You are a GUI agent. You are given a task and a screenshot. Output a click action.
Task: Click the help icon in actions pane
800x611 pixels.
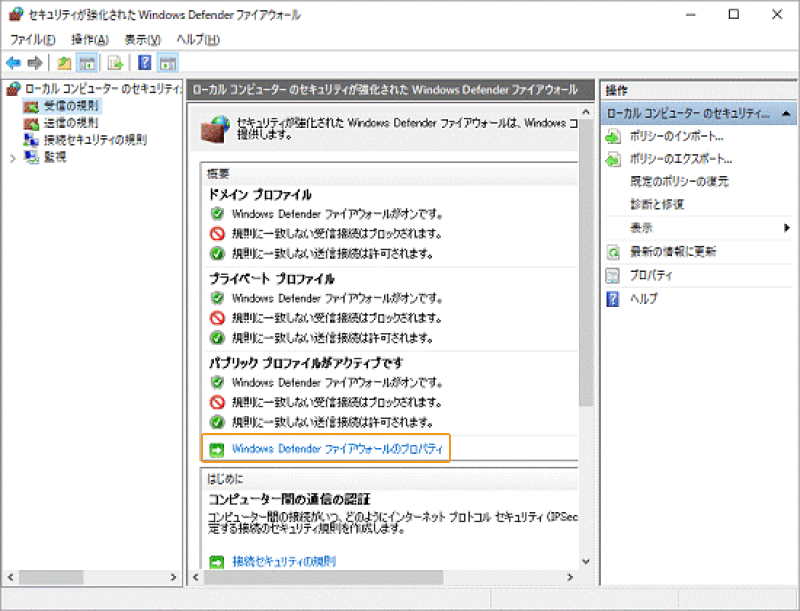(612, 299)
